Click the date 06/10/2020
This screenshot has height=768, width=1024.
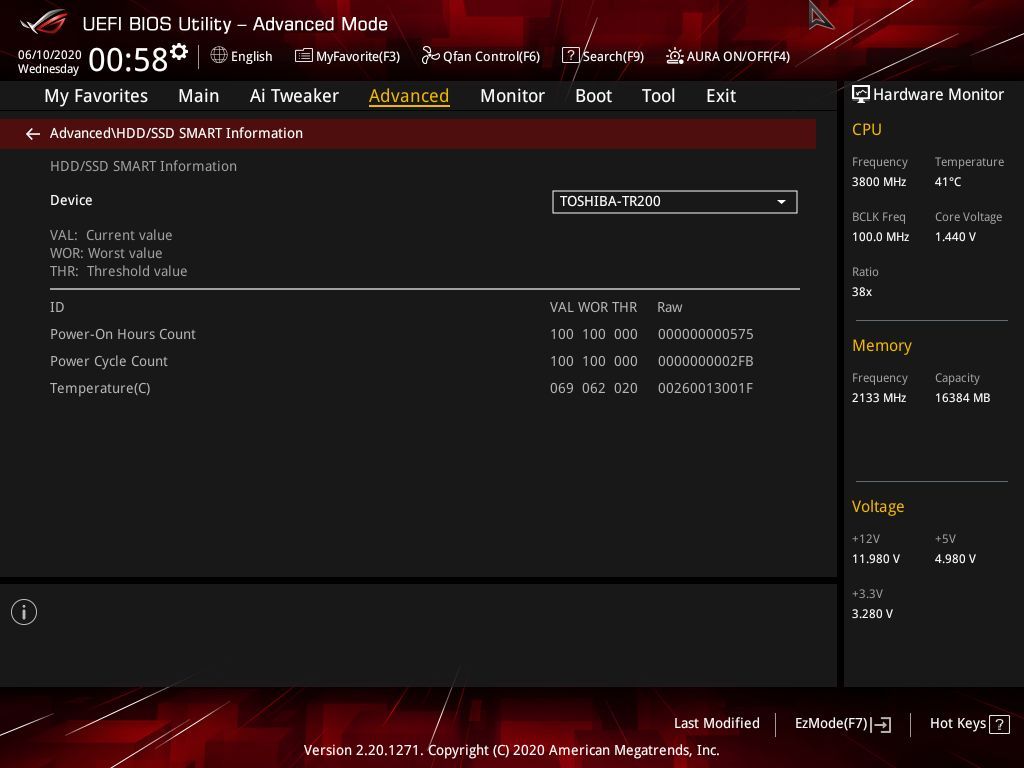point(49,54)
